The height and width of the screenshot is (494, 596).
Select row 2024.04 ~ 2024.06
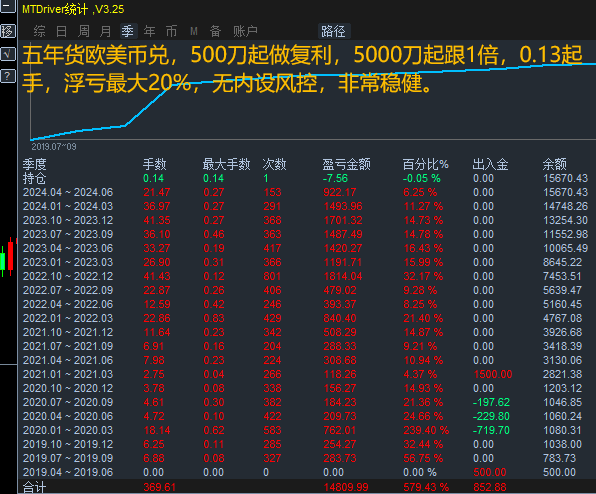(x=306, y=192)
